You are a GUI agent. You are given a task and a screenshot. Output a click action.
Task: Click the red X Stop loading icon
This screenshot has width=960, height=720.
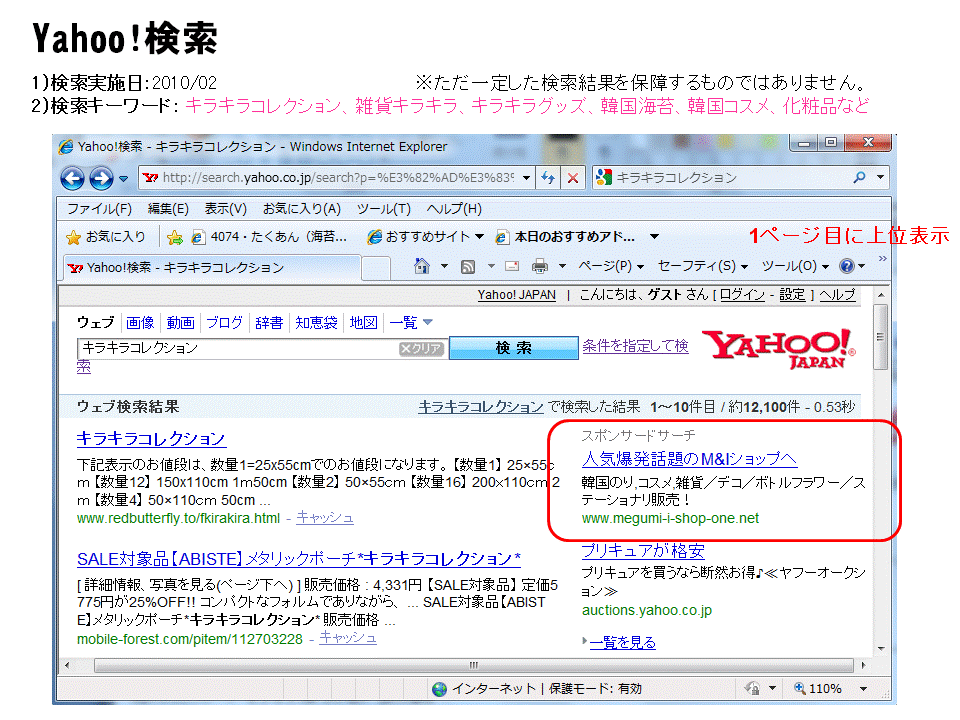(x=572, y=178)
